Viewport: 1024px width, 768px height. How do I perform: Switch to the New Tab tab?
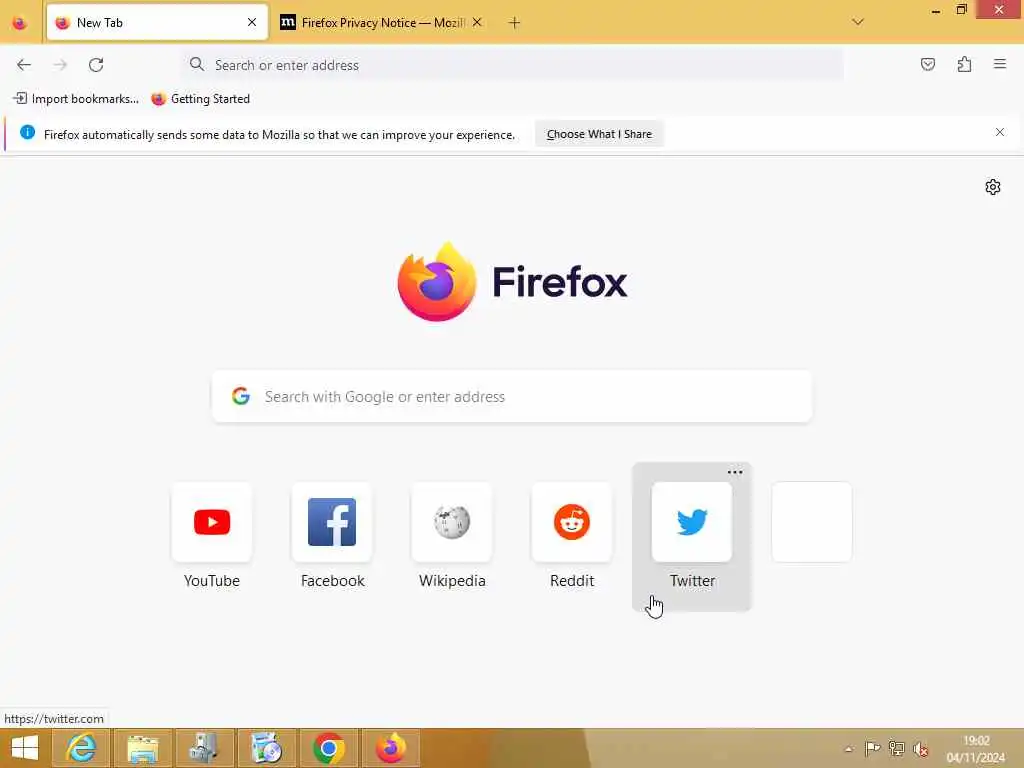pyautogui.click(x=157, y=22)
